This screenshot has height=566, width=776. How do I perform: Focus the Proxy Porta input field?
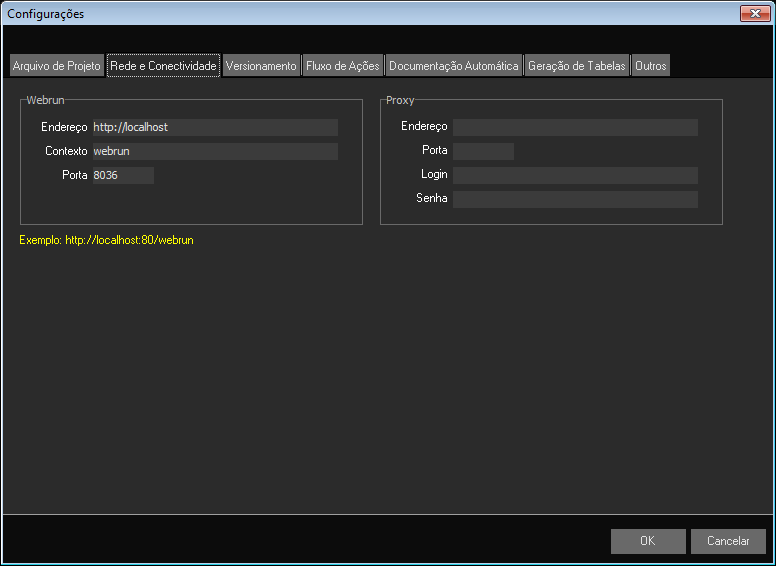(x=483, y=151)
